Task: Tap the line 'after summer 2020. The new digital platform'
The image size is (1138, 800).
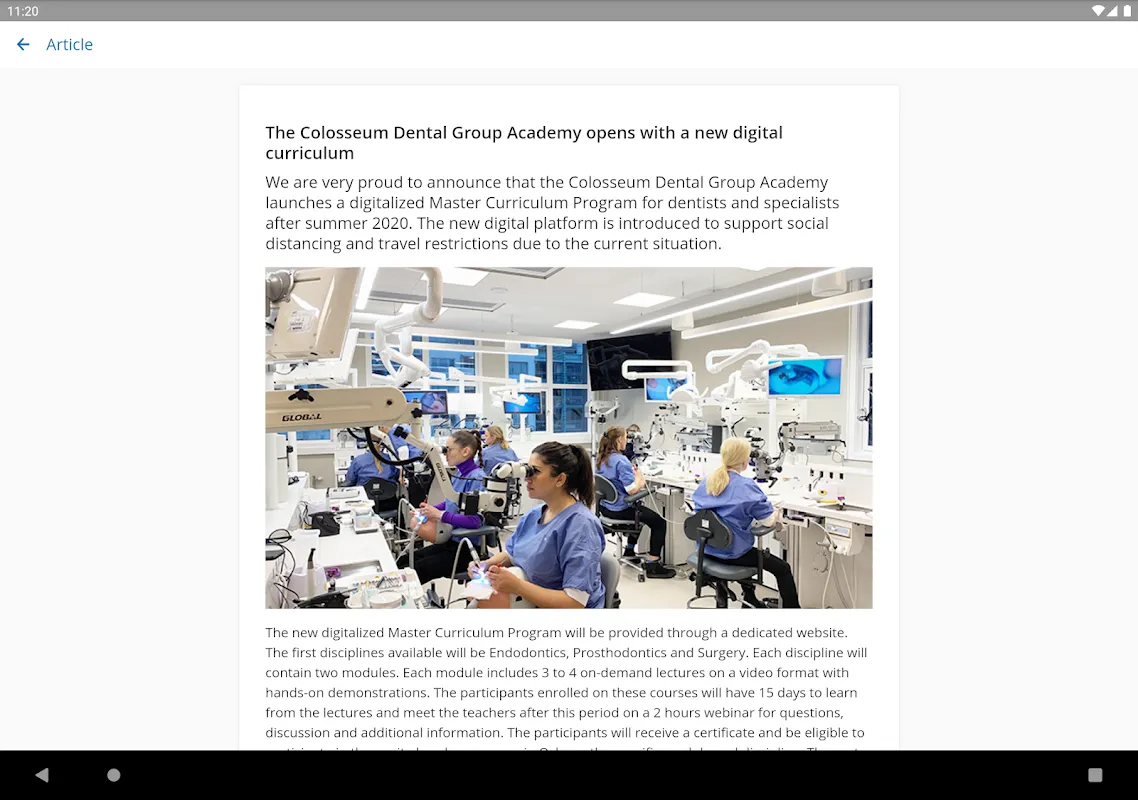Action: coord(547,224)
